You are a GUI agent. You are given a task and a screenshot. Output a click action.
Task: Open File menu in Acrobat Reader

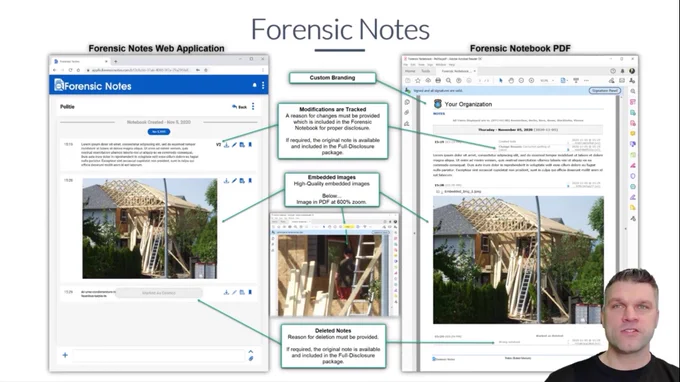[406, 65]
